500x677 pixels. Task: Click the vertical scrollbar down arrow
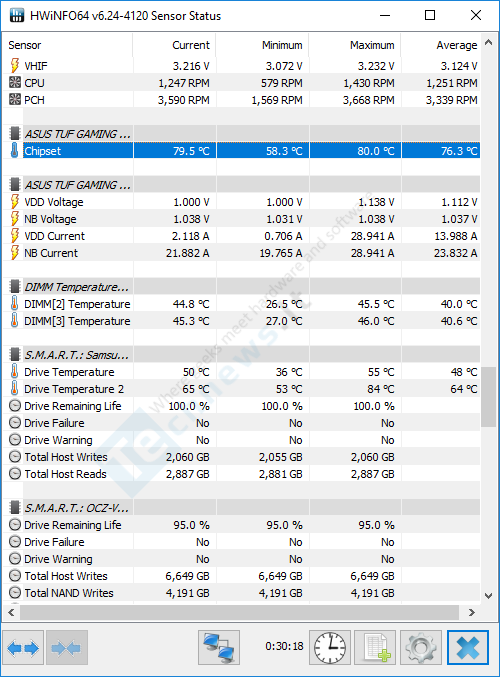(488, 596)
